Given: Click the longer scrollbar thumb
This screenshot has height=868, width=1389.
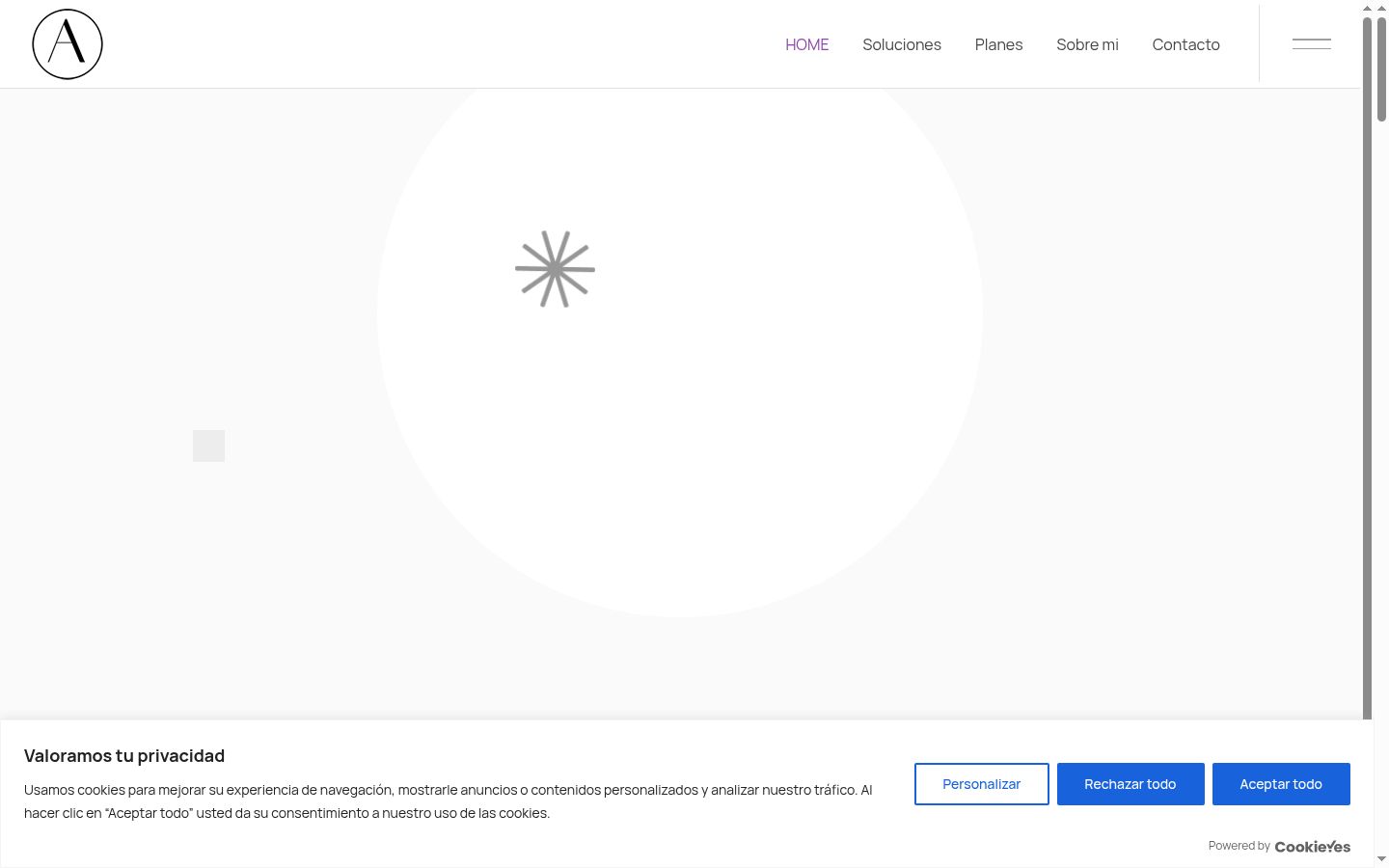Looking at the screenshot, I should [x=1367, y=366].
